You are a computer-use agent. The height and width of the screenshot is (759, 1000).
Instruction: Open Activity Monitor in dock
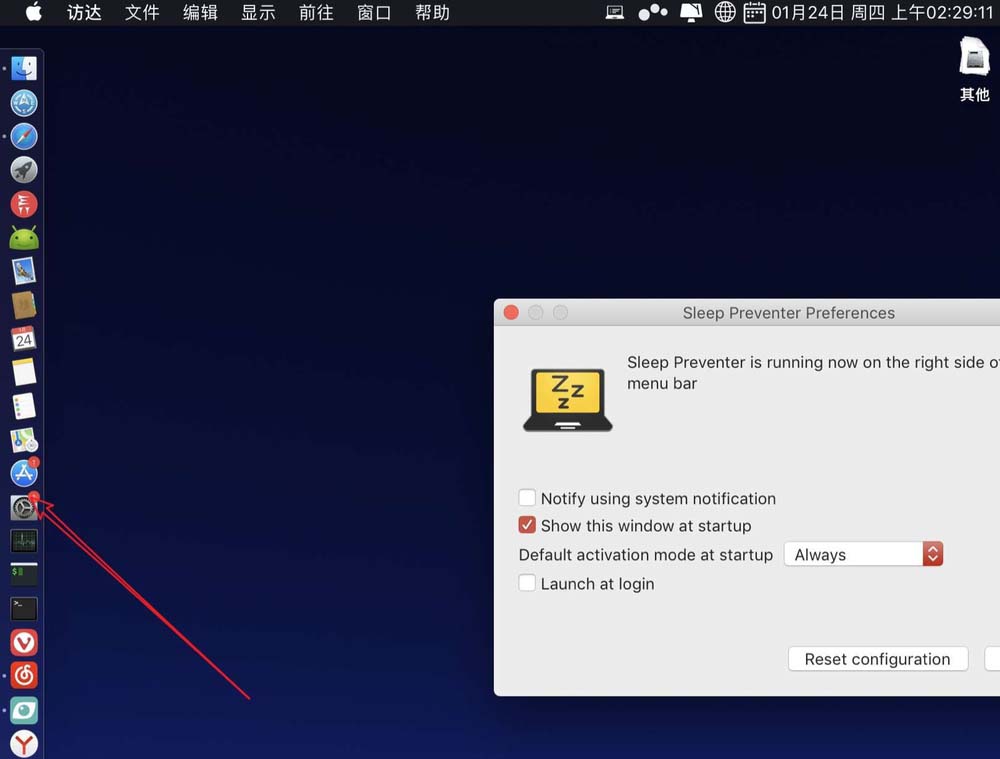click(x=24, y=541)
